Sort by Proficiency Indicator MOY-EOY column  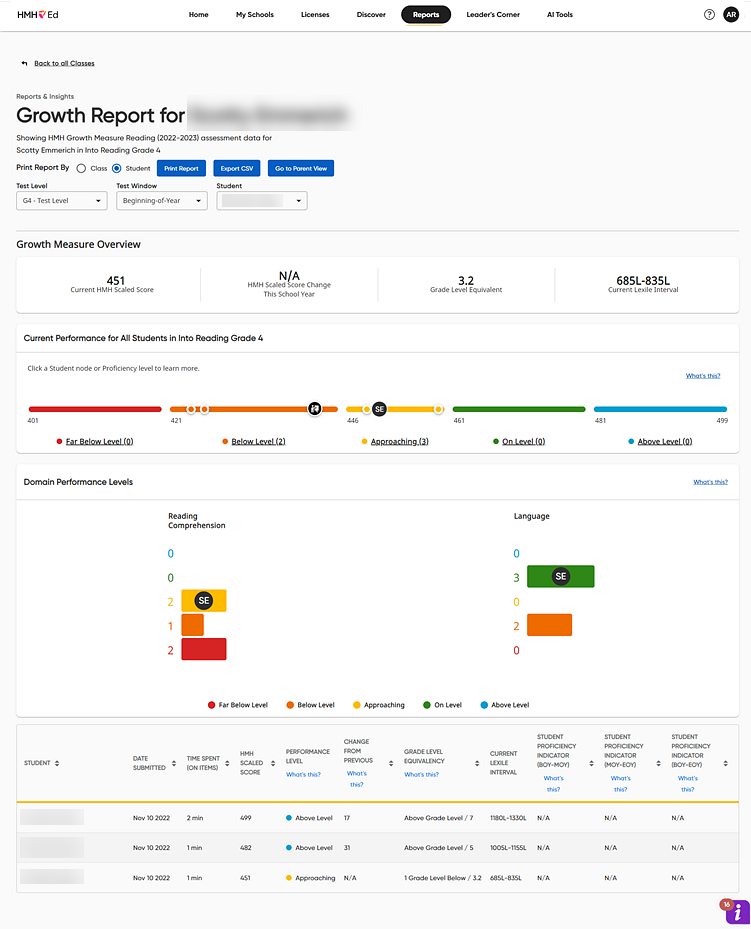658,763
